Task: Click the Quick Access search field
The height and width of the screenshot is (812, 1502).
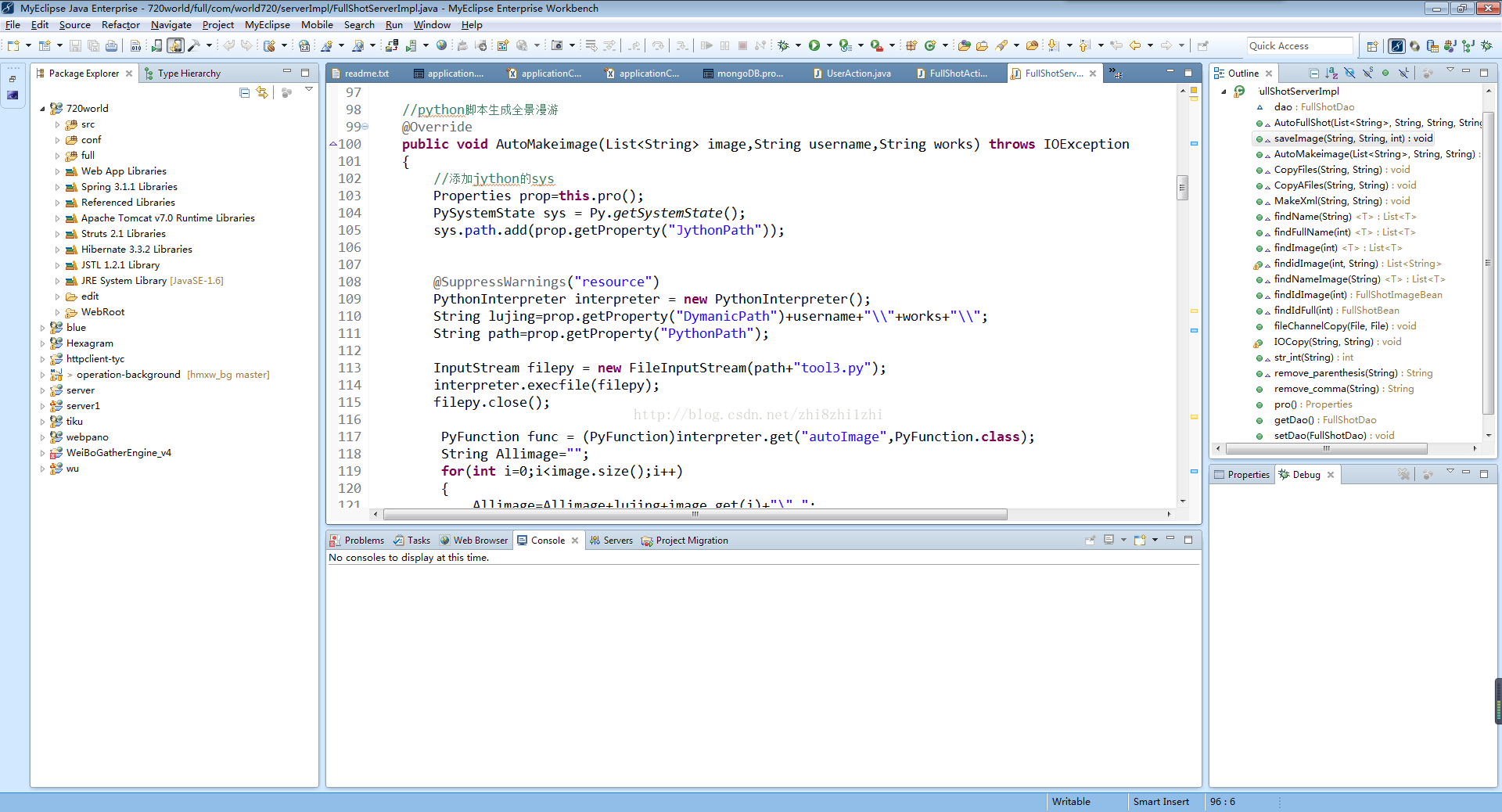Action: (x=1299, y=45)
